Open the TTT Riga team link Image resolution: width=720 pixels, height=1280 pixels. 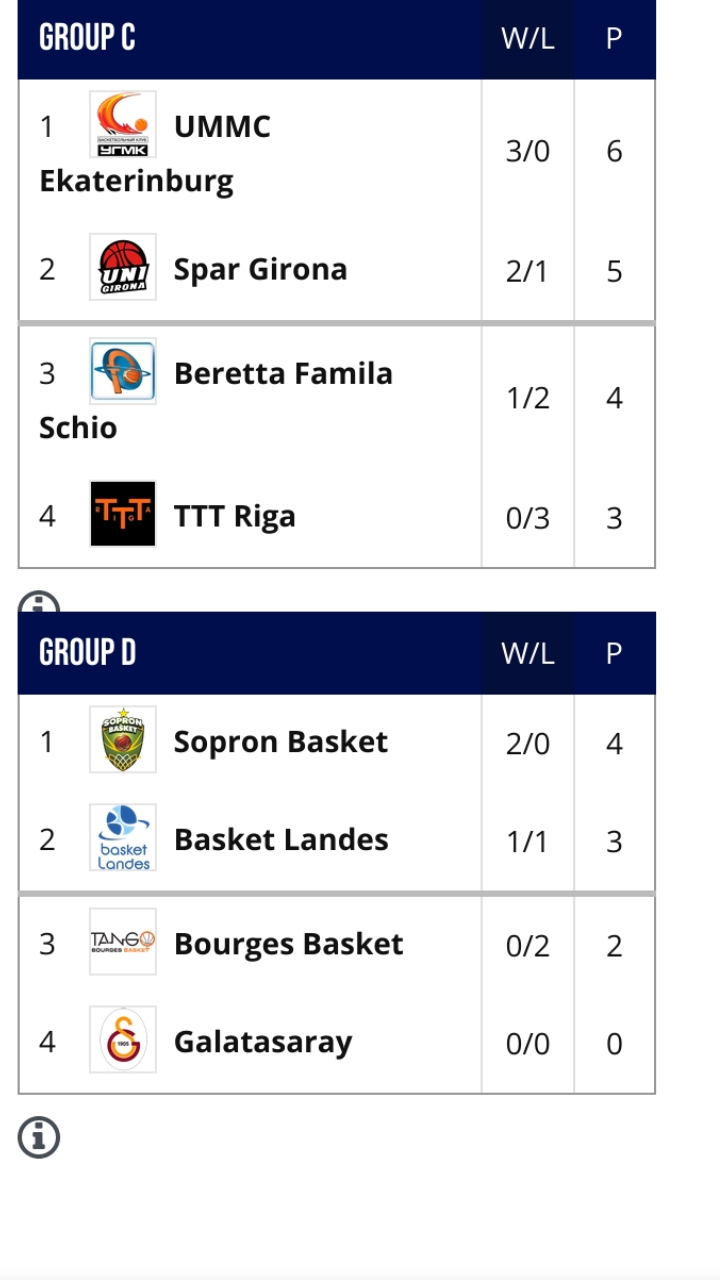tap(235, 516)
